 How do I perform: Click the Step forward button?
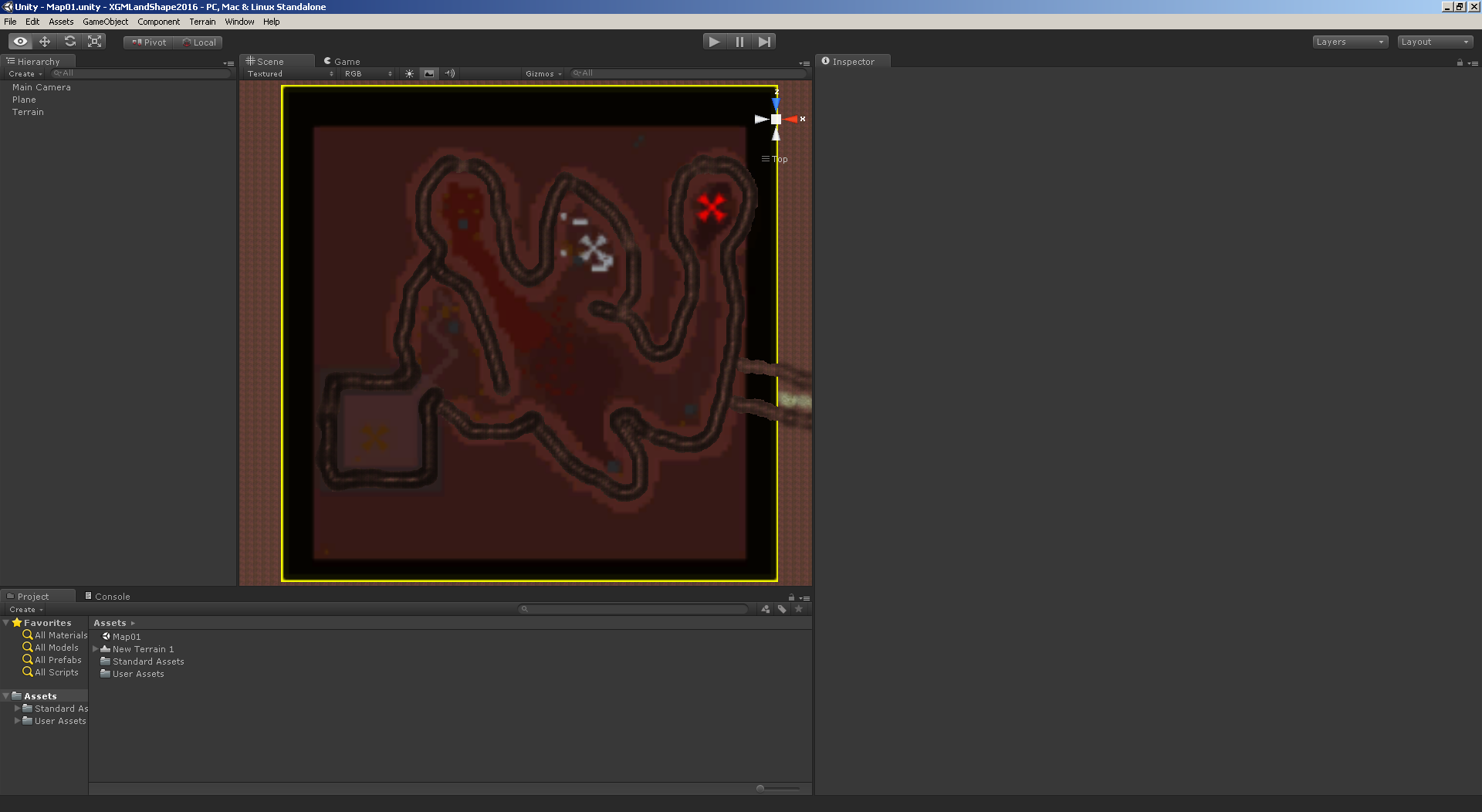(x=764, y=42)
